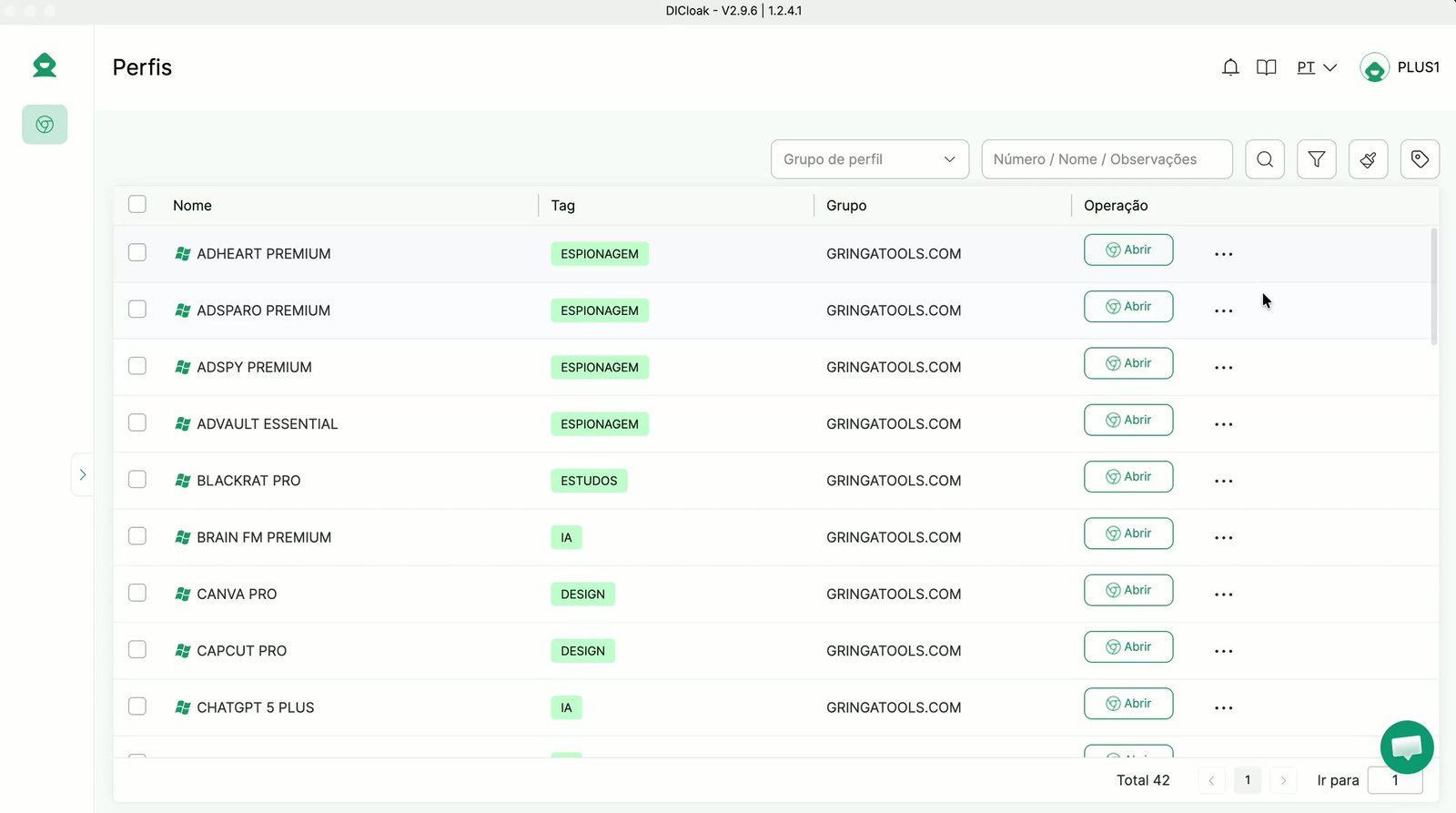This screenshot has height=813, width=1456.
Task: Click the clear brush icon button
Action: coord(1369,159)
